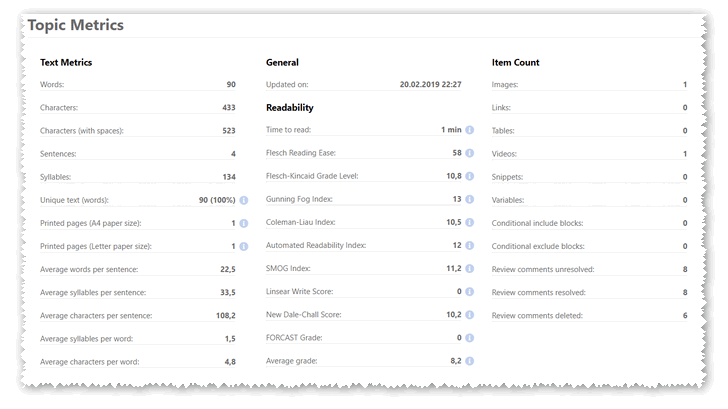Select the Characters value 433
This screenshot has width=728, height=409.
coord(229,108)
